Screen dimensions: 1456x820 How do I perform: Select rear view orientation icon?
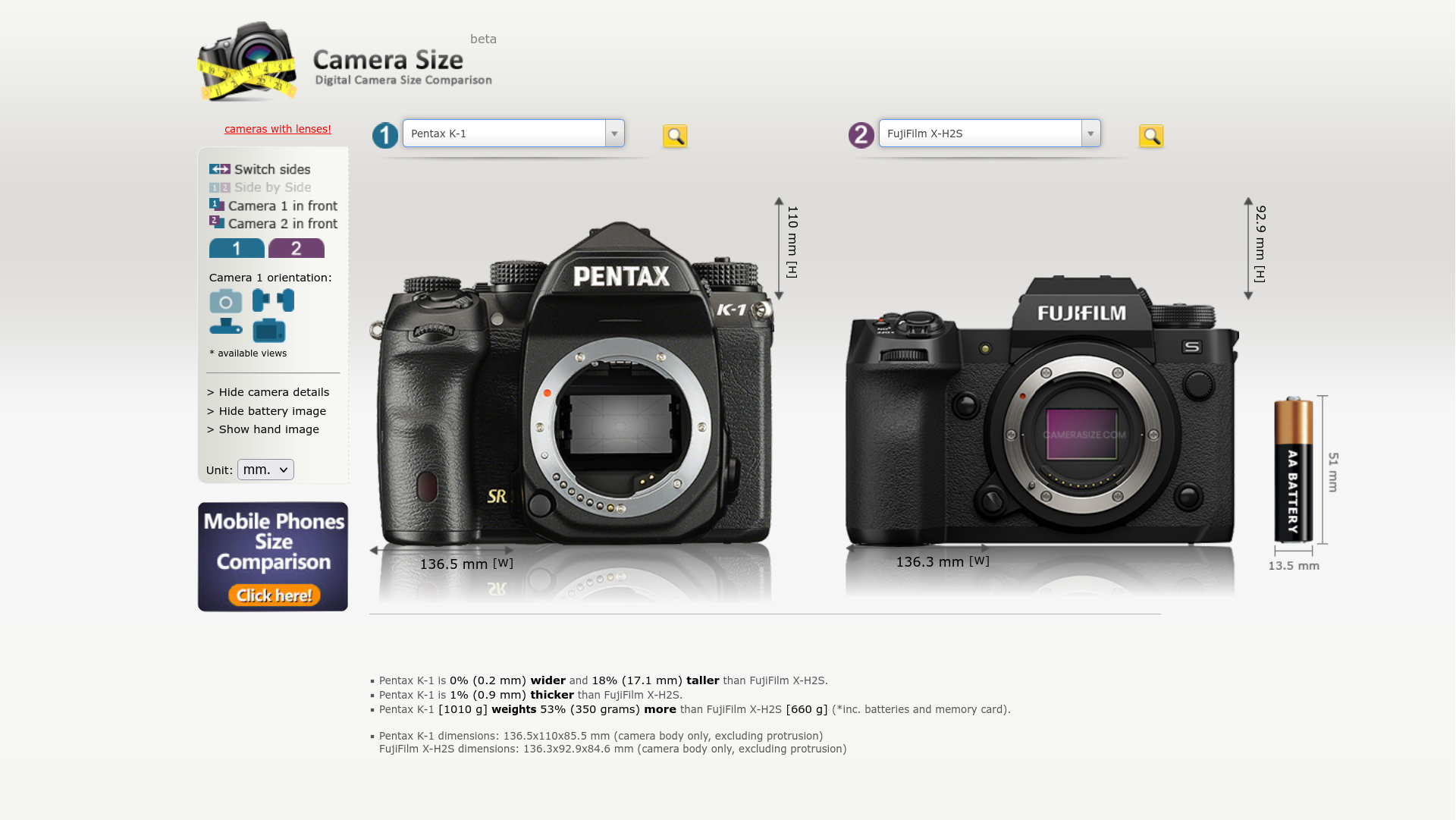click(269, 331)
